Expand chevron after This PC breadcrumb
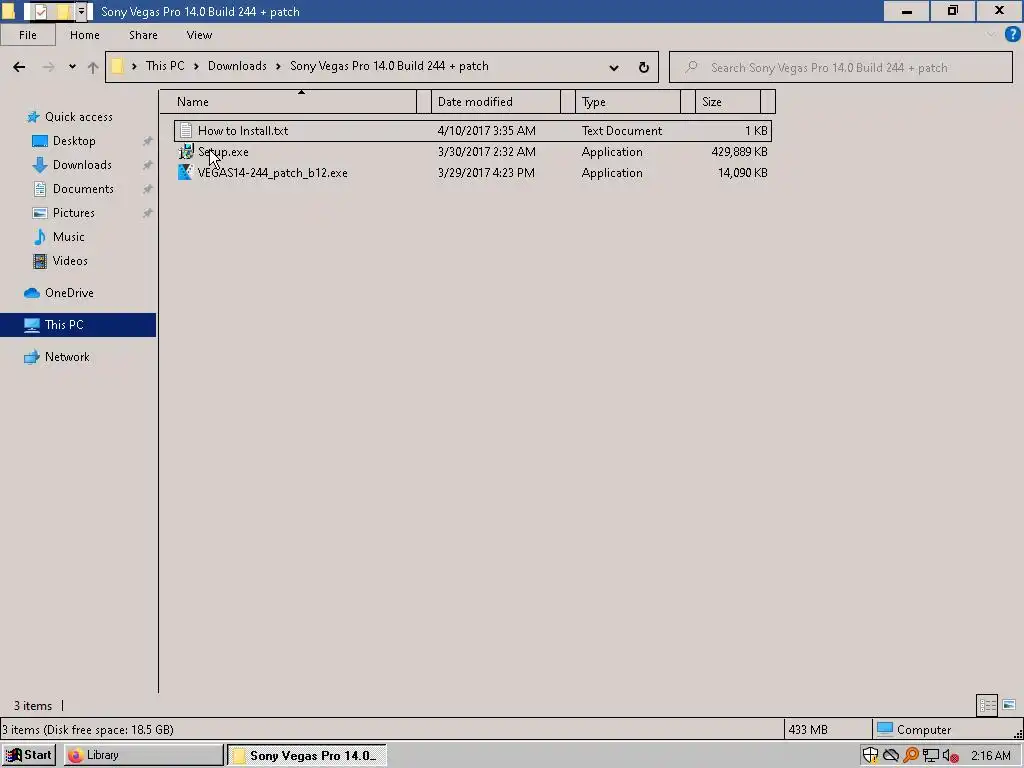1024x768 pixels. click(196, 66)
